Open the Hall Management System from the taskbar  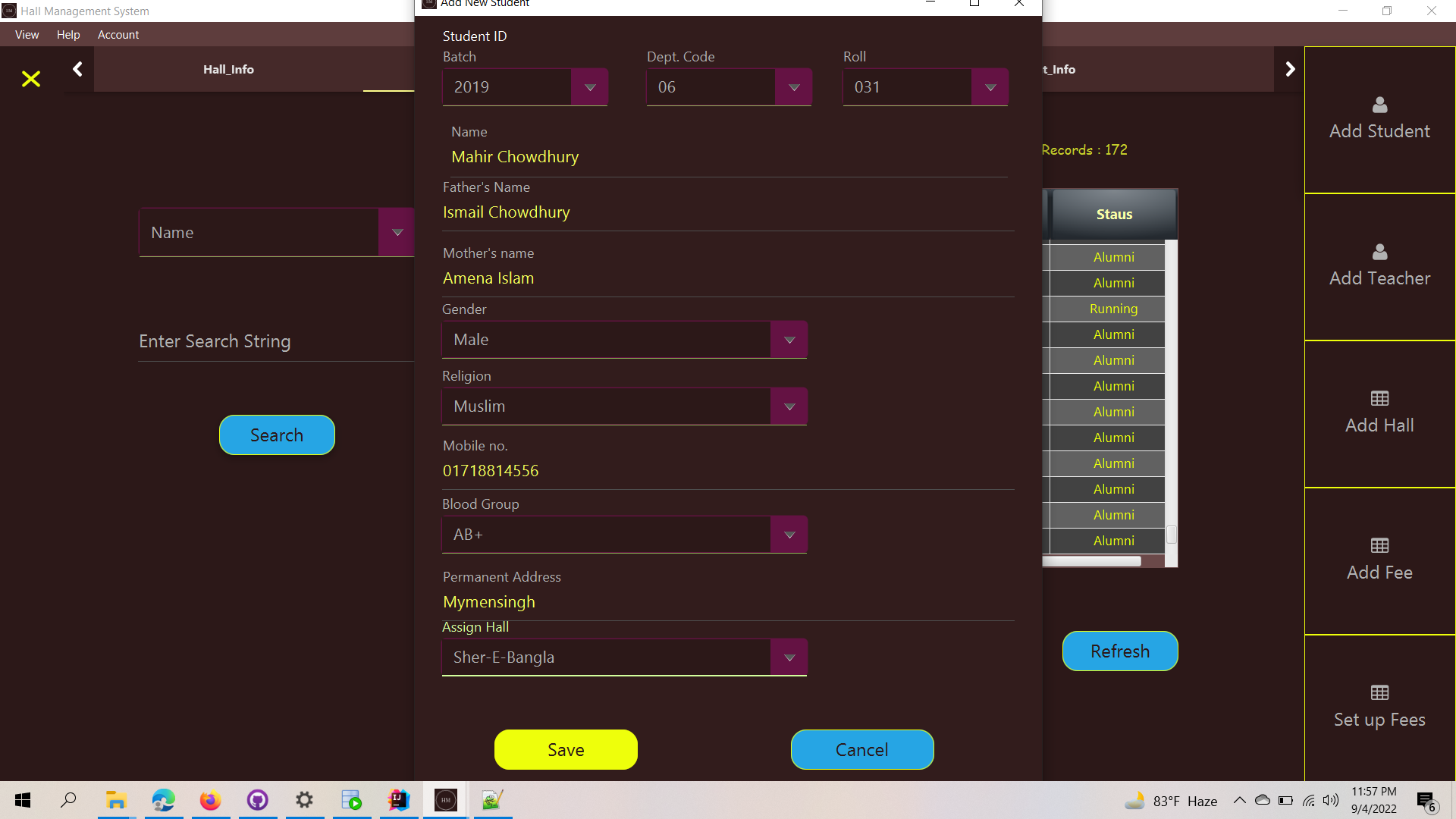tap(445, 800)
